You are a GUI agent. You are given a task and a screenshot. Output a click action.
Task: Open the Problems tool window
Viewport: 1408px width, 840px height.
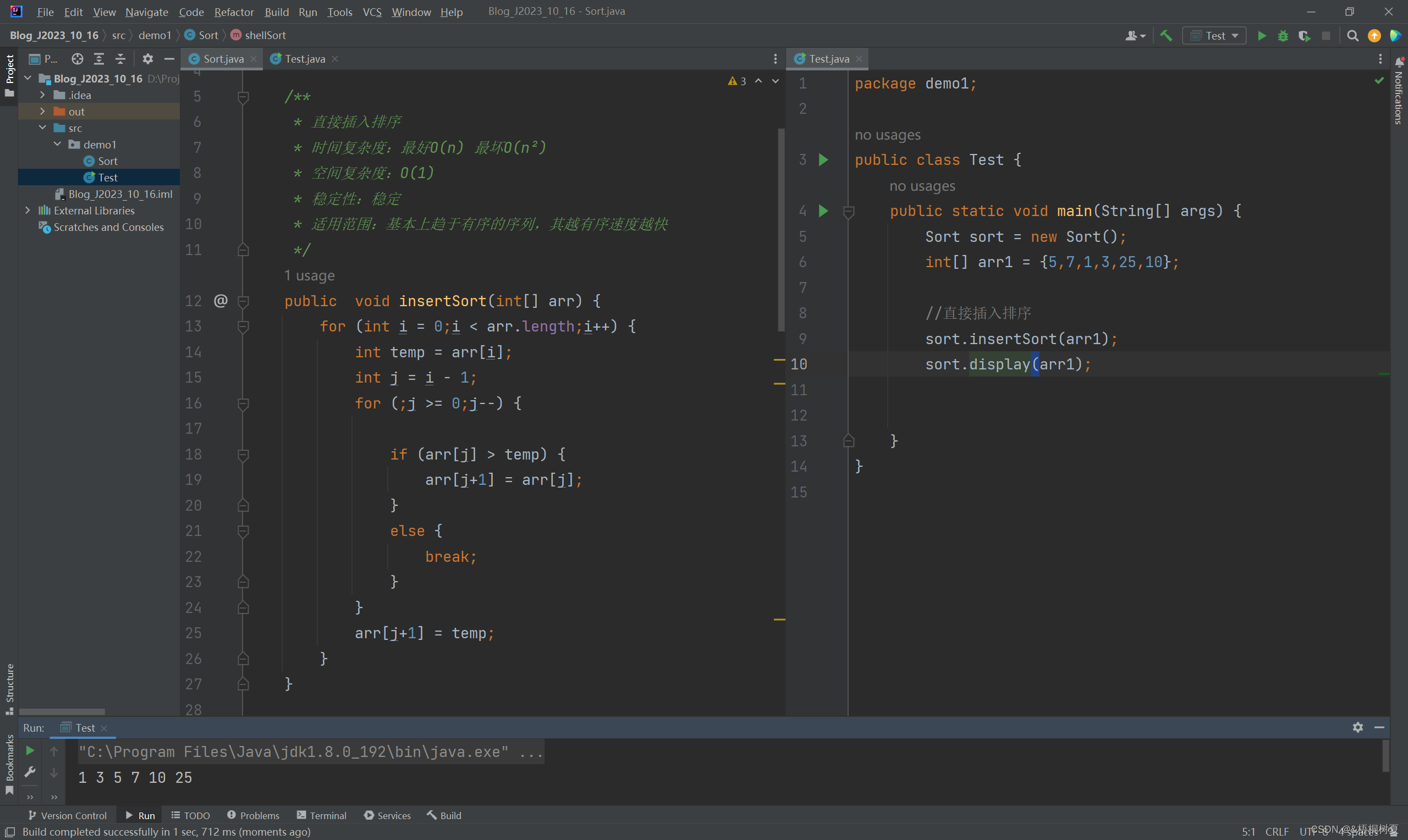(x=253, y=815)
